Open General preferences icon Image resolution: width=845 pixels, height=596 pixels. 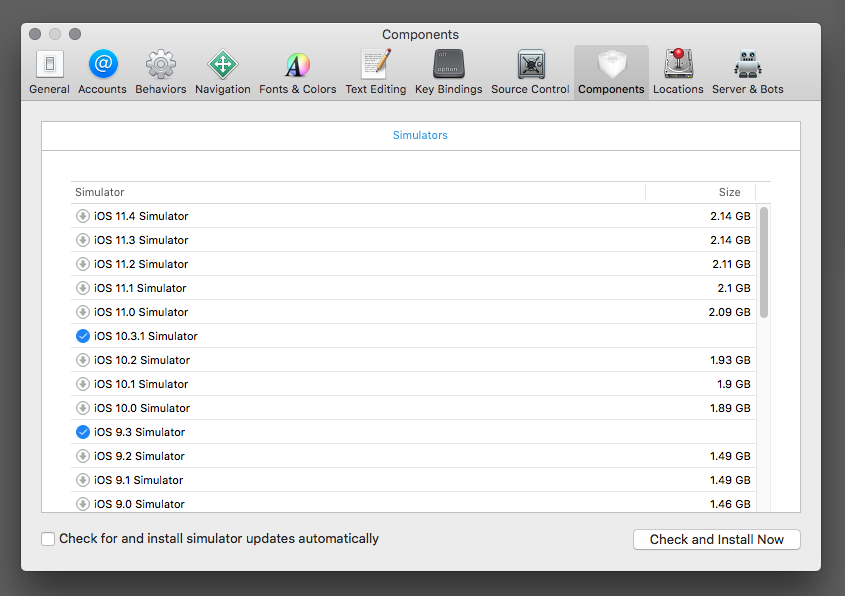click(x=50, y=65)
